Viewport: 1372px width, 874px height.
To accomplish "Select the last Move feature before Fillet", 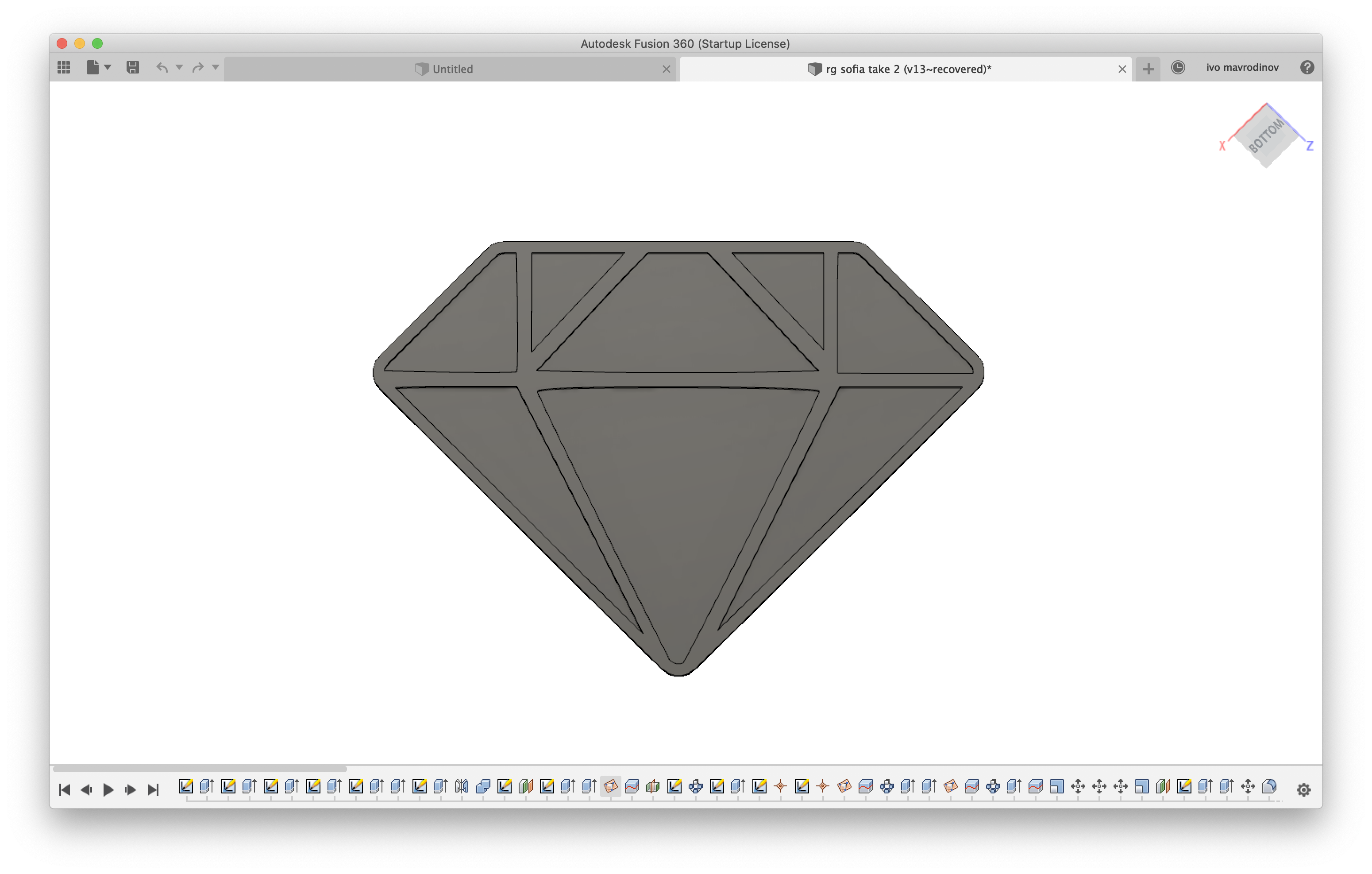I will pos(1248,786).
